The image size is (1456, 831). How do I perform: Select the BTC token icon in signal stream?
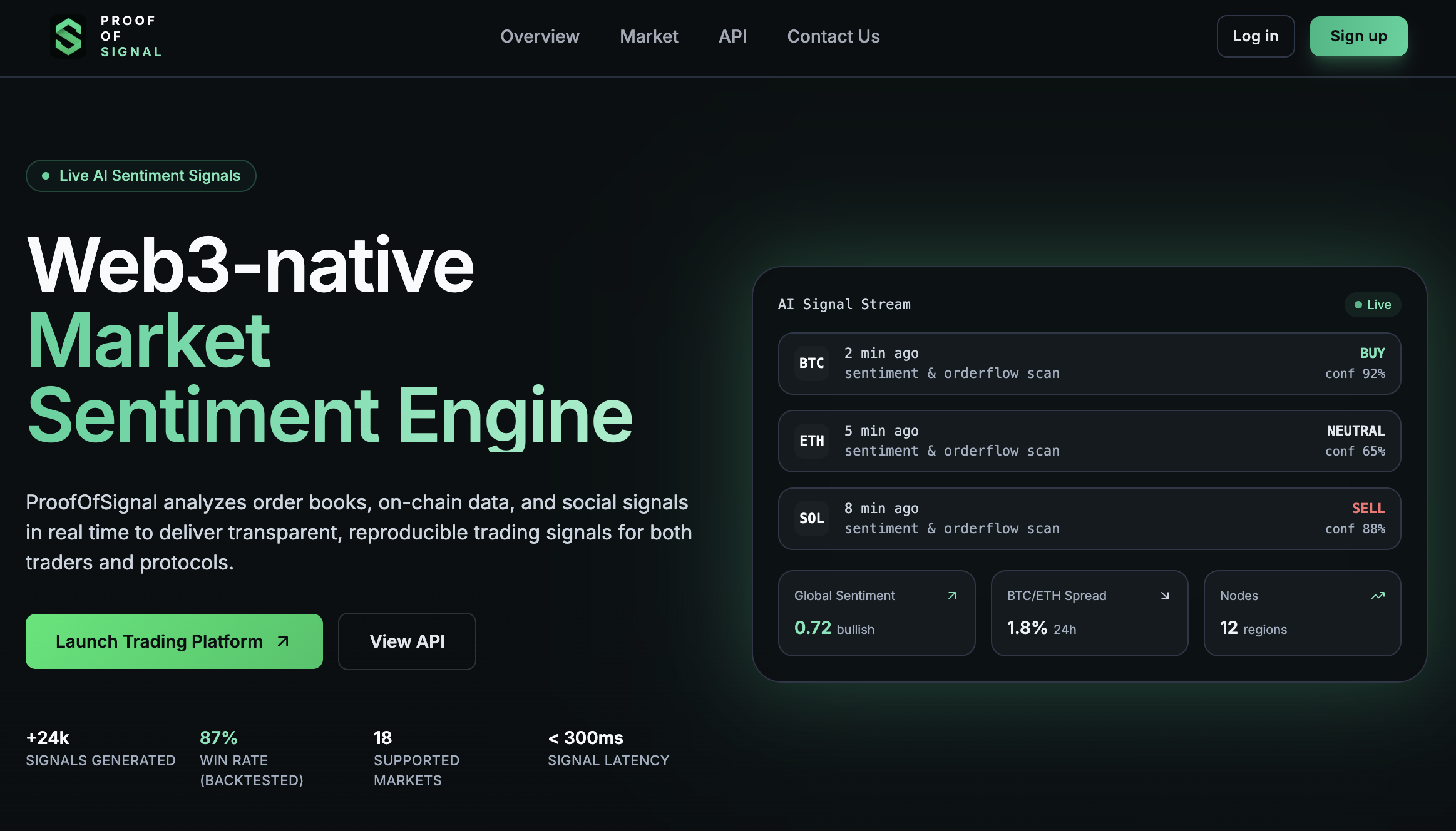811,364
